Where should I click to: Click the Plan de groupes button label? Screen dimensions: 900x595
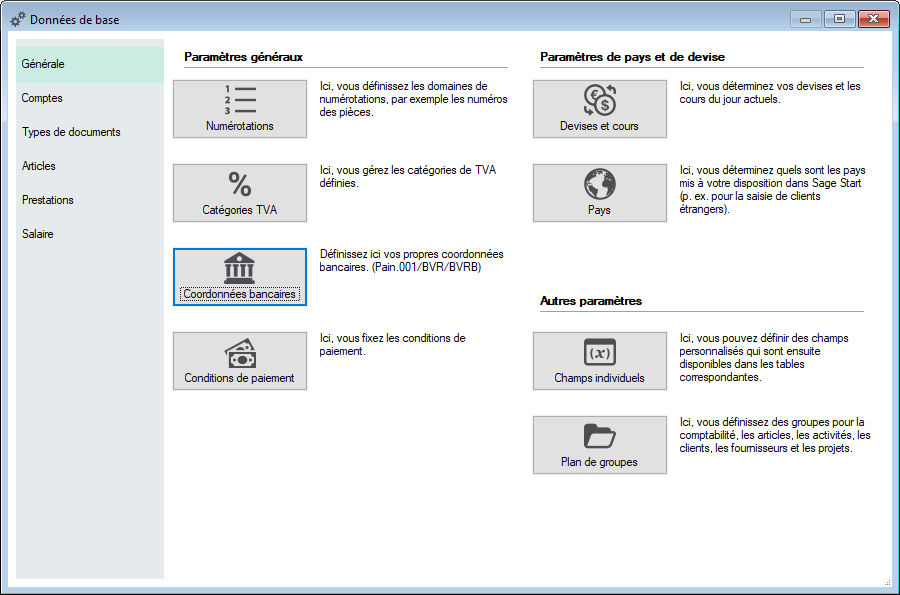tap(599, 462)
